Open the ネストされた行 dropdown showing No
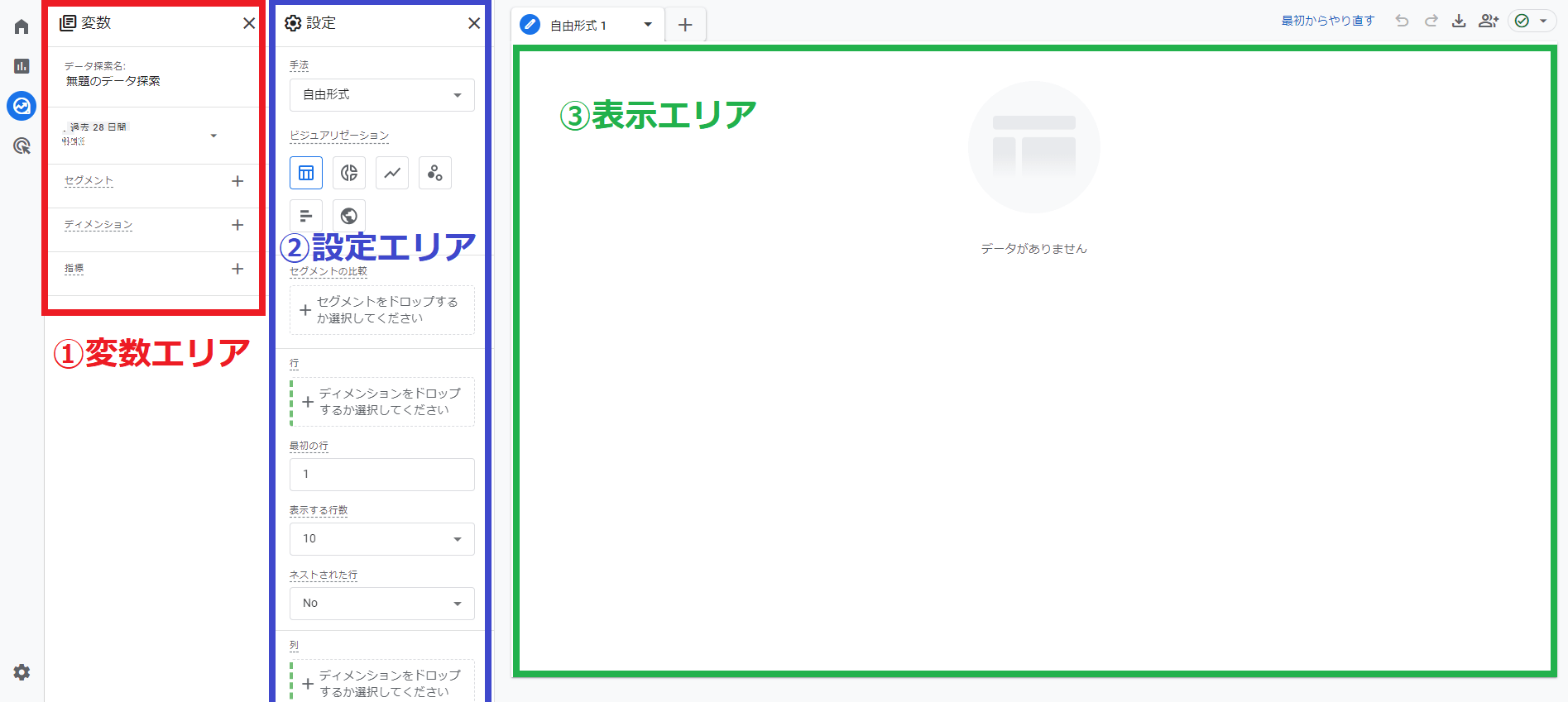The image size is (1568, 702). (x=381, y=604)
